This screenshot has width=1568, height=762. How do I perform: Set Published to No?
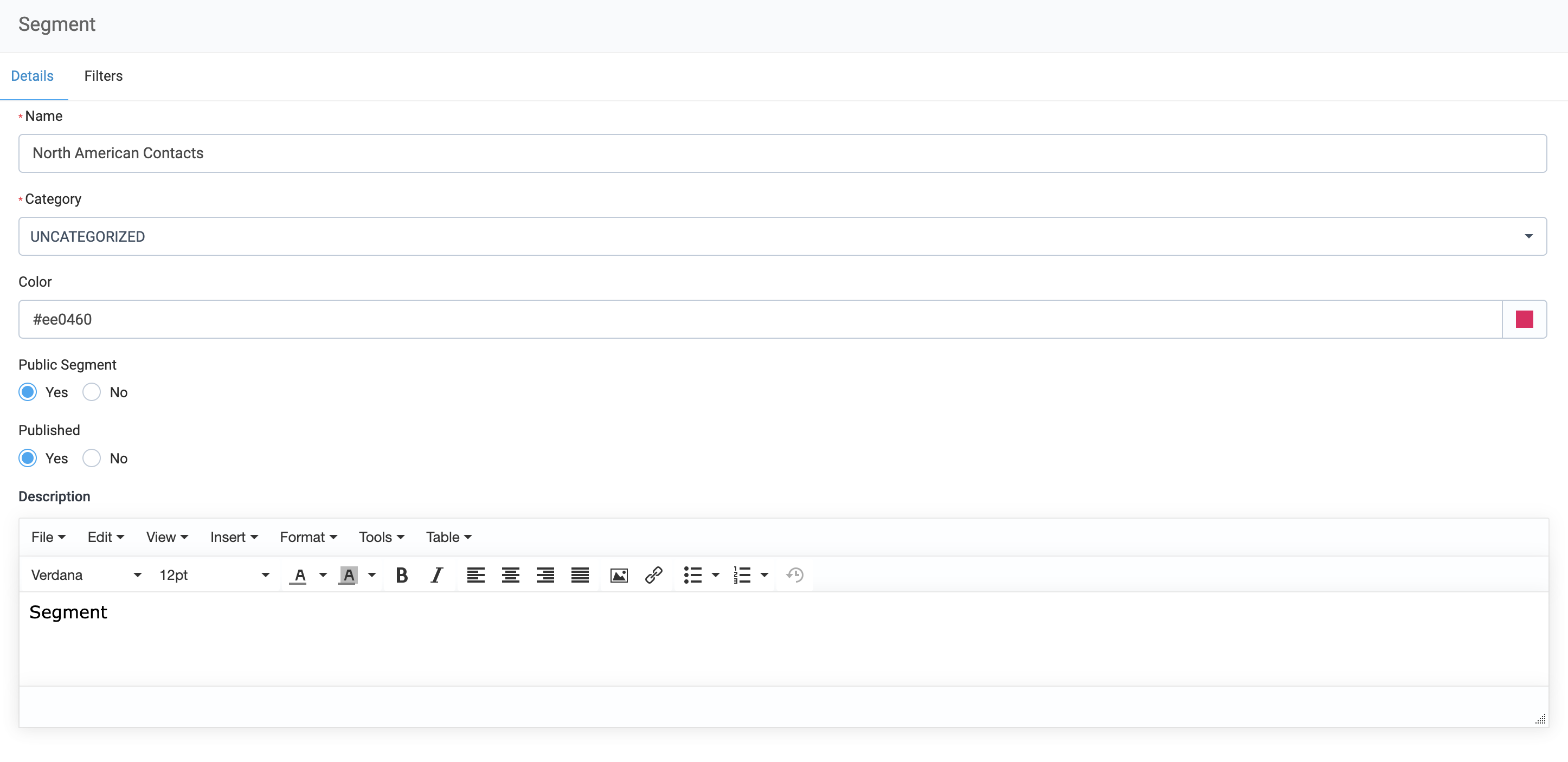point(91,457)
